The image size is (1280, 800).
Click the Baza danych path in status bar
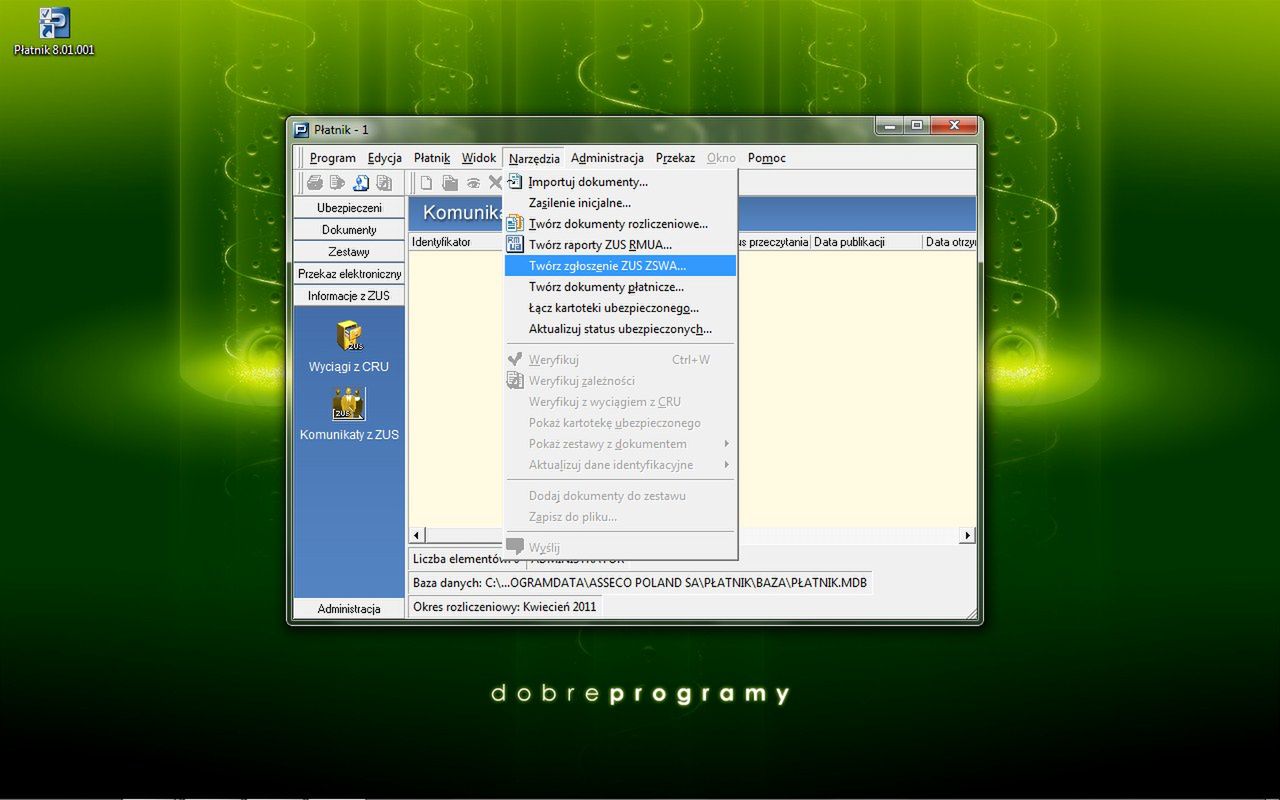[640, 583]
